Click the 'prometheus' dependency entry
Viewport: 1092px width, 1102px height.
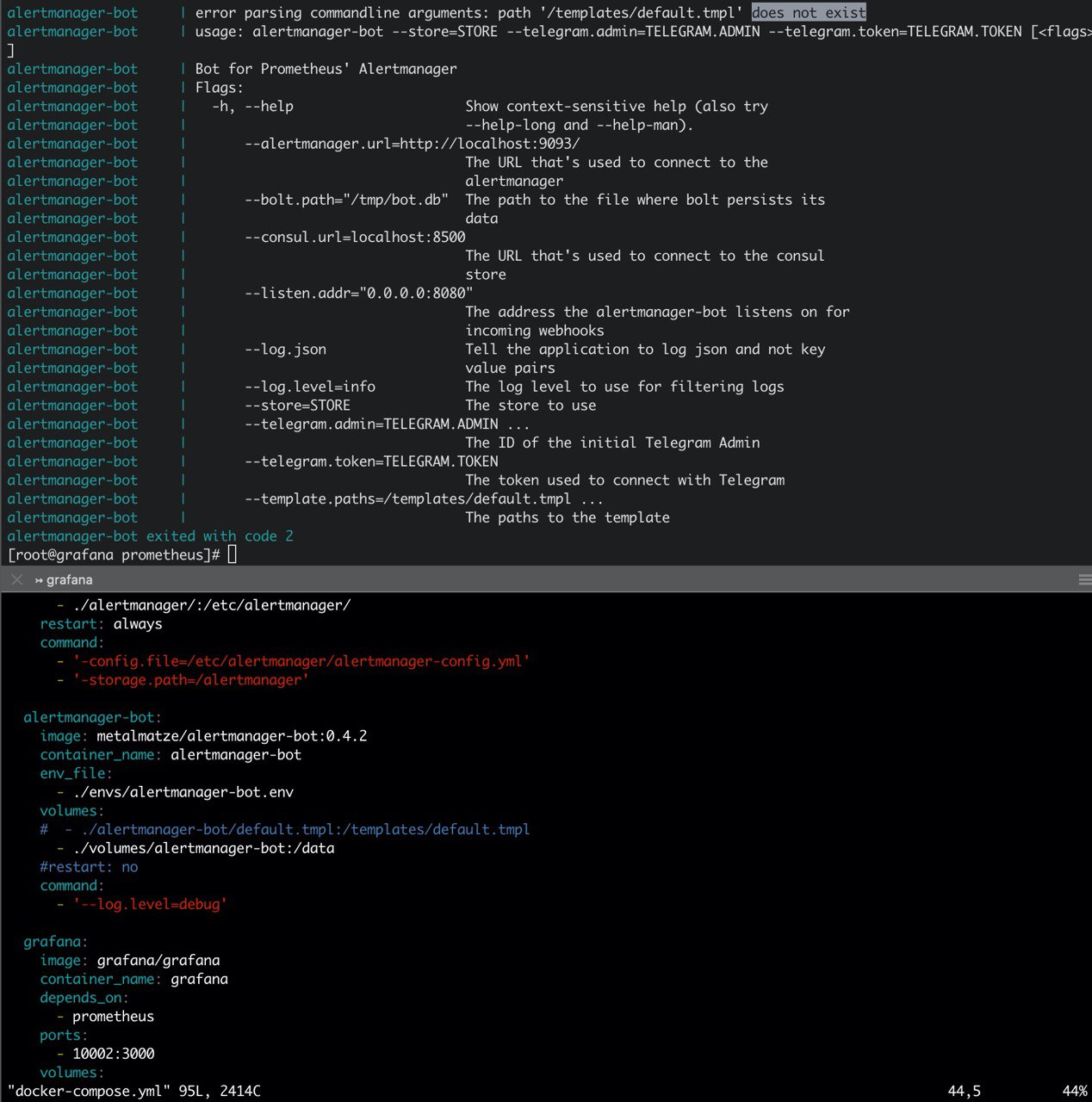pos(113,1016)
